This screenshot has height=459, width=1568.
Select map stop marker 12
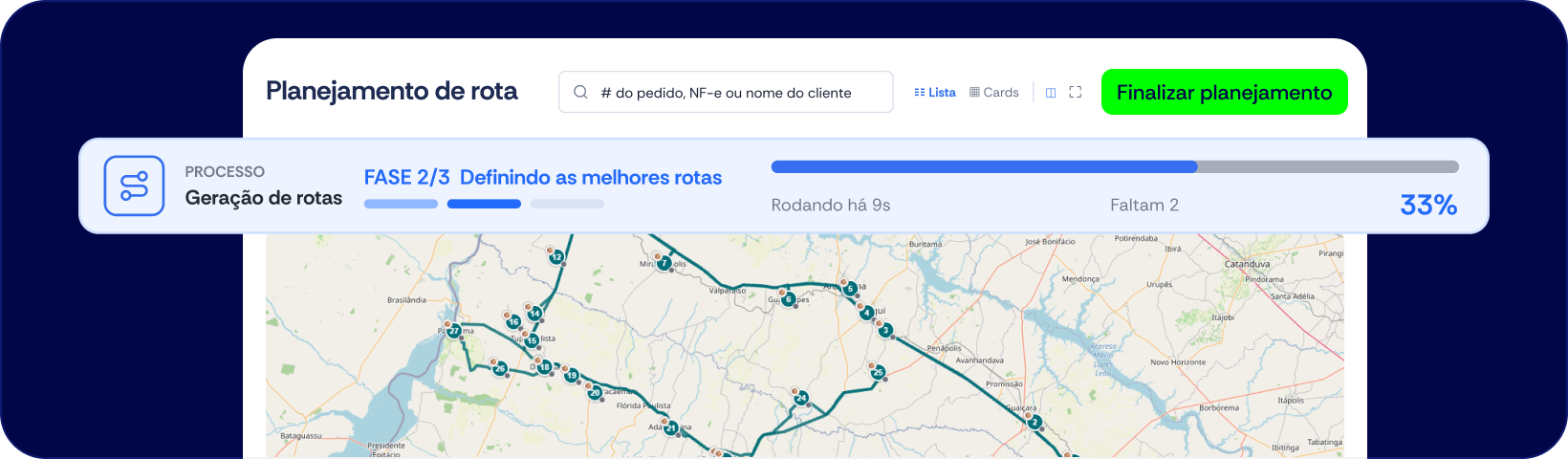[556, 257]
